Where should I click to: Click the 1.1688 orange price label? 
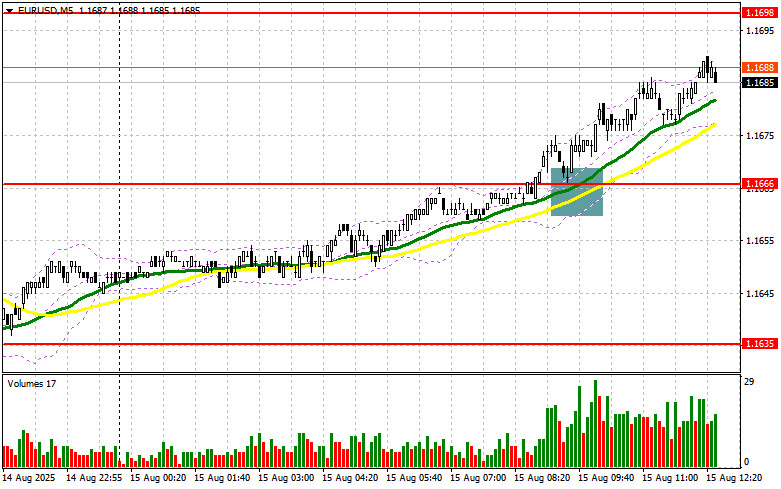pyautogui.click(x=759, y=67)
